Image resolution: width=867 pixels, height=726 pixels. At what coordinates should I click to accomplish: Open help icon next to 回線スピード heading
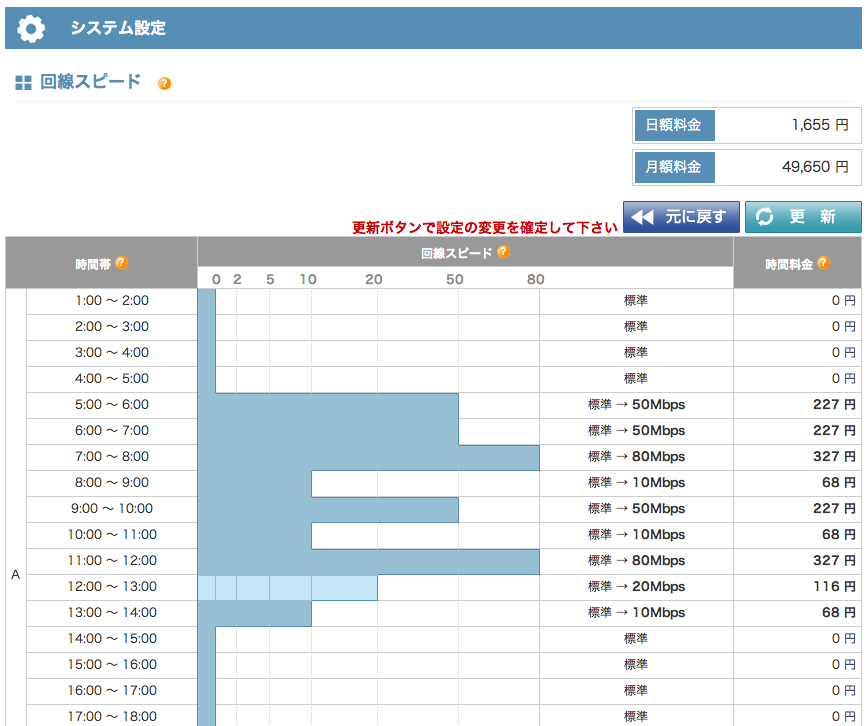pos(164,84)
